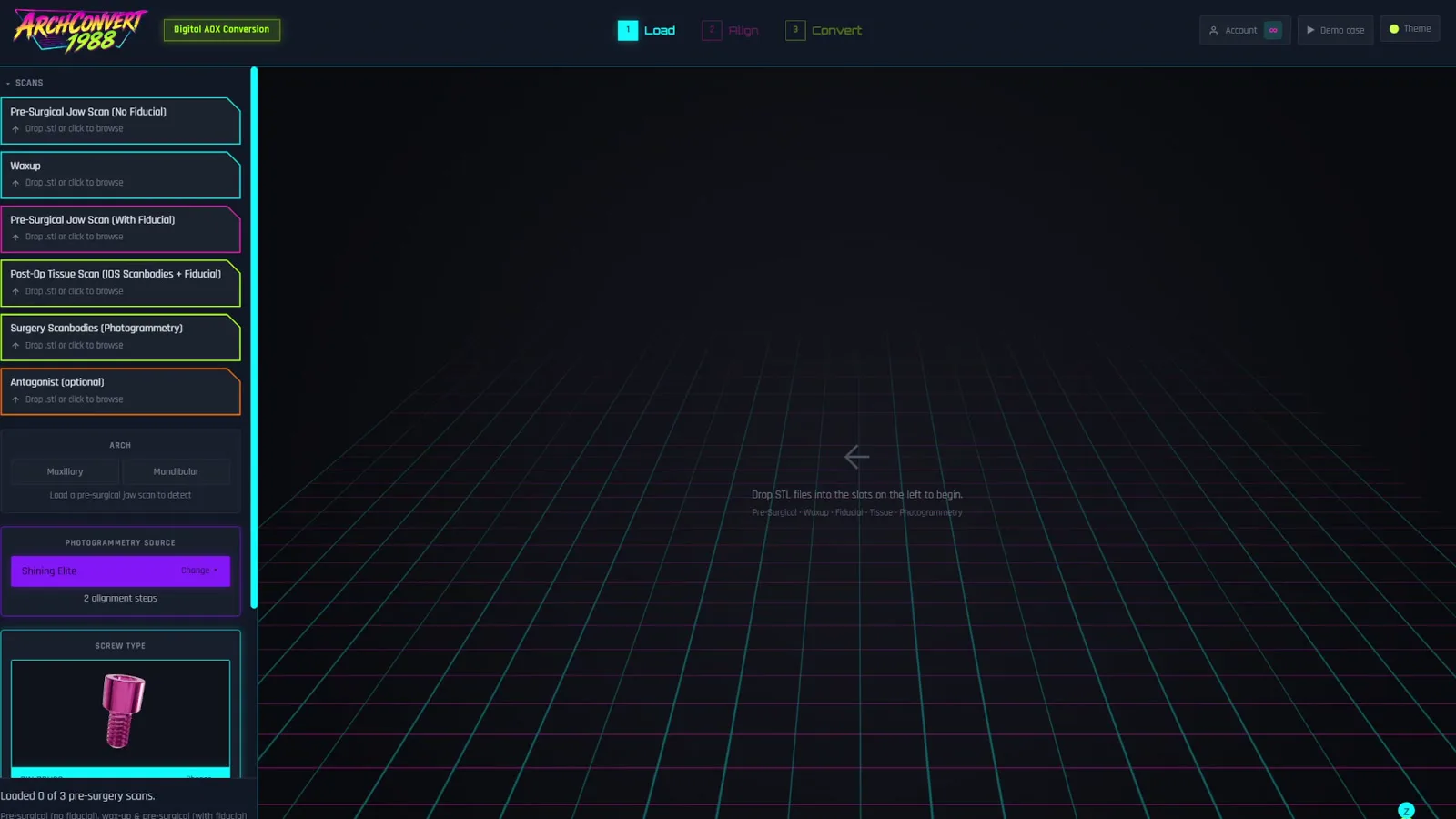Viewport: 1456px width, 819px height.
Task: Click upload arrow in Antagonist (optional) slot
Action: pos(15,399)
